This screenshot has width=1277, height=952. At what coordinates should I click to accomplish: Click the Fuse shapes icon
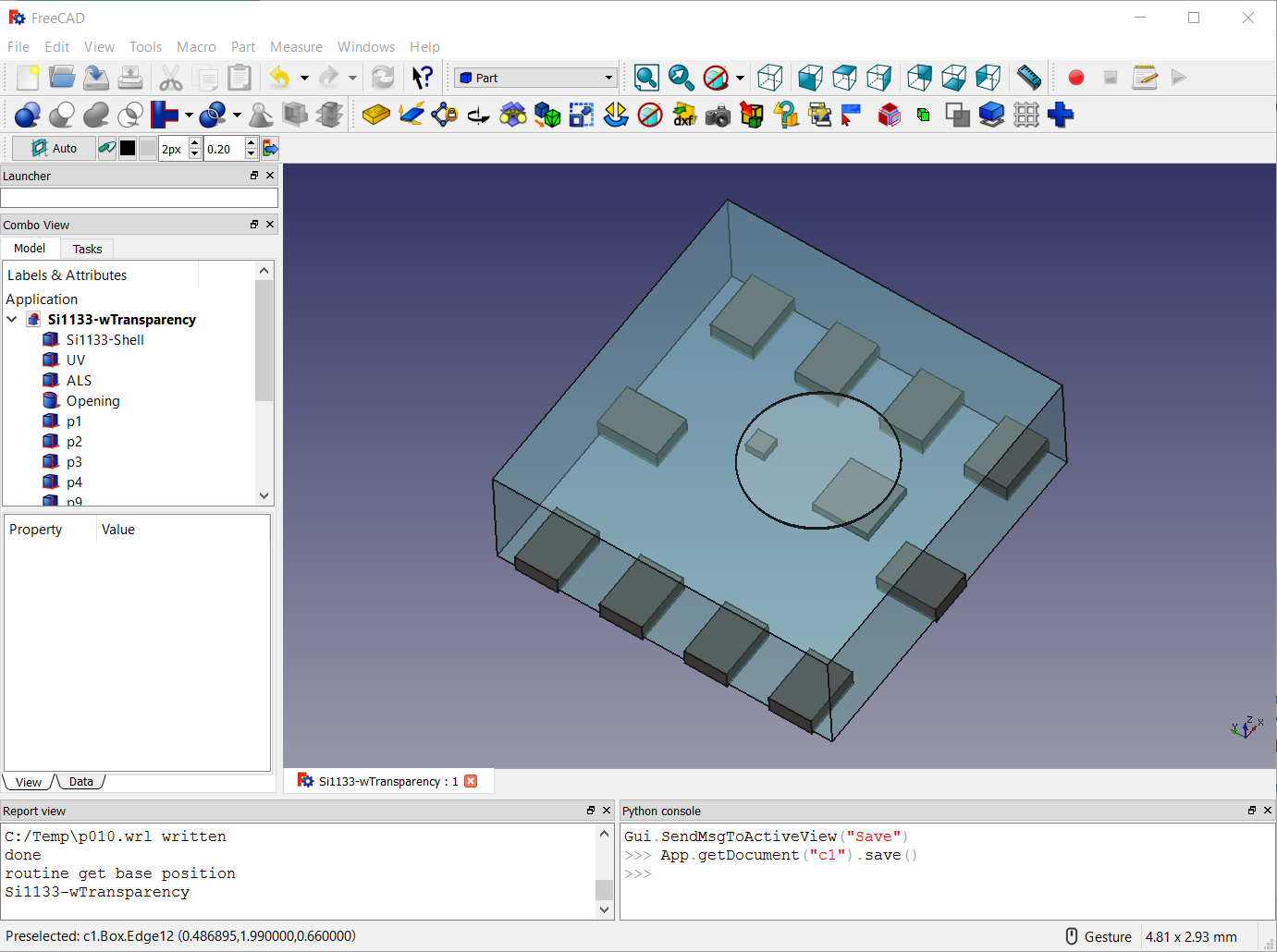click(96, 115)
